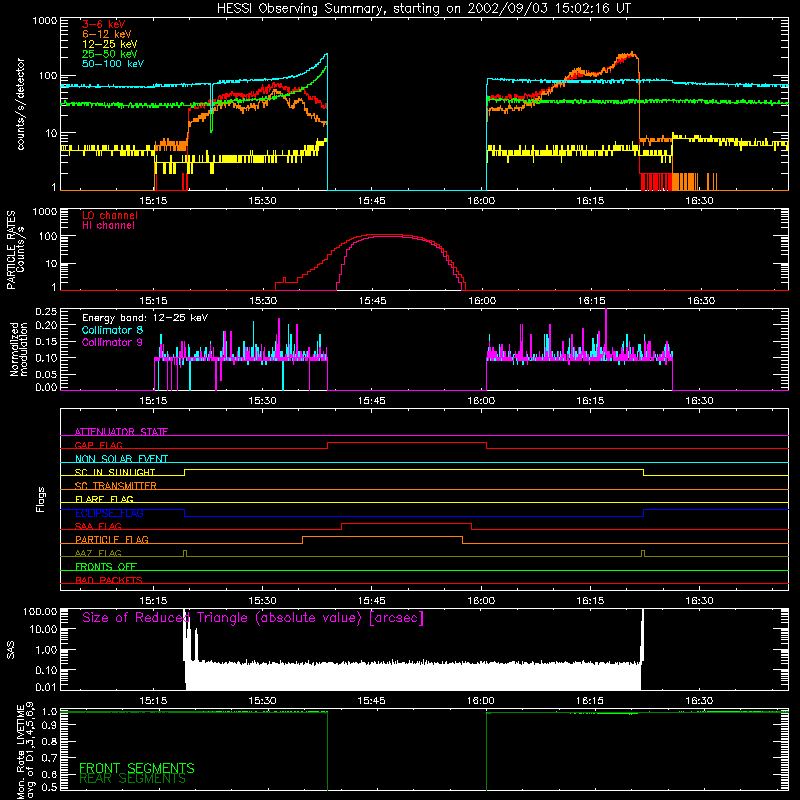Select the "REAR SEGMENTS" legend label
This screenshot has width=800, height=800.
coord(132,779)
